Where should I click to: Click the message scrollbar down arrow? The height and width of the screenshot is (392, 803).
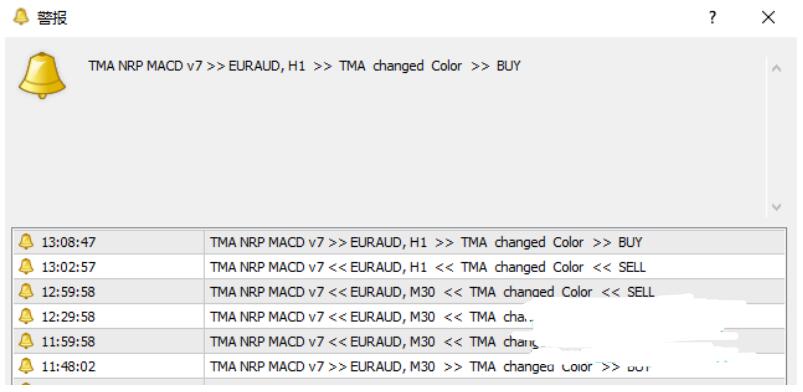(x=776, y=207)
